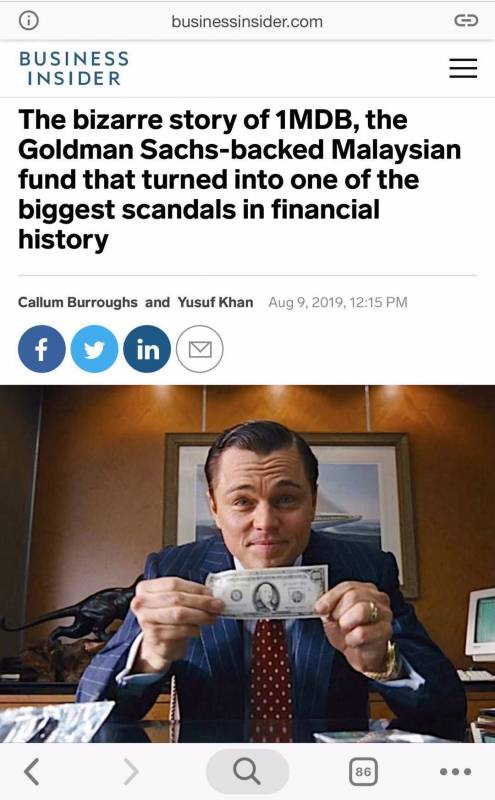The height and width of the screenshot is (800, 495).
Task: Tap the article hero image
Action: tap(248, 563)
